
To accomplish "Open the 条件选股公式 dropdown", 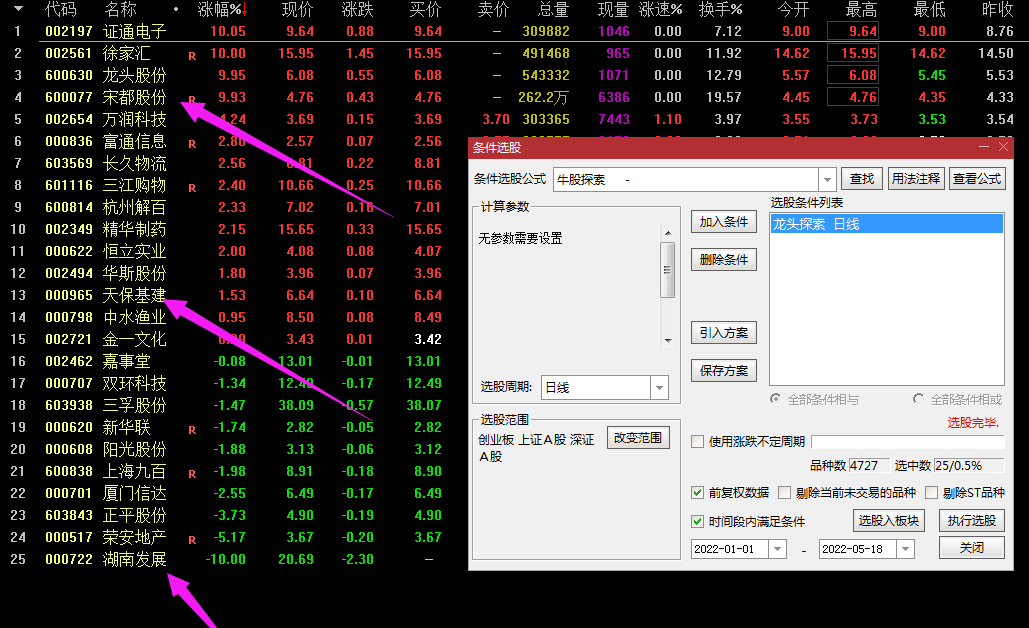I will coord(827,179).
